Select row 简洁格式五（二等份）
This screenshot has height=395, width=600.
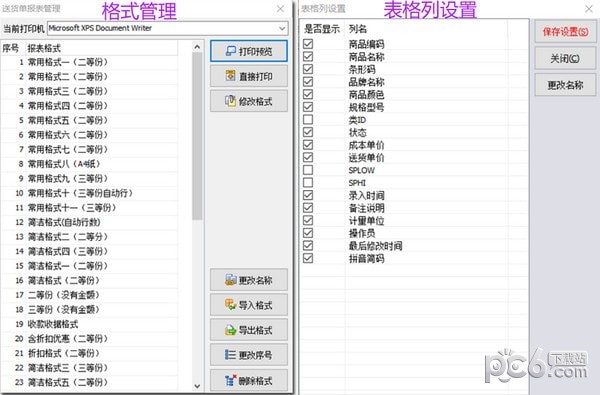coord(89,382)
